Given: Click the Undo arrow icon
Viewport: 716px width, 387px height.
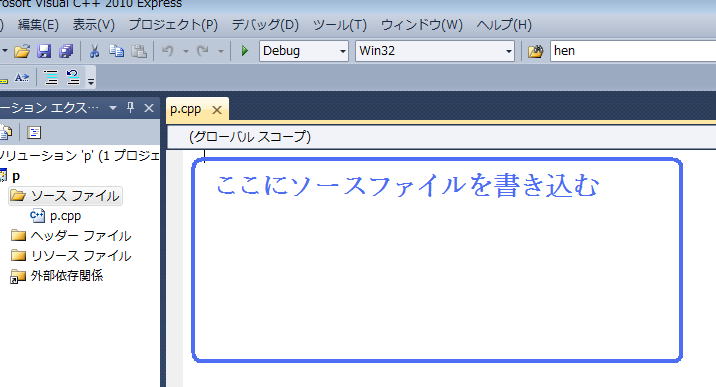Looking at the screenshot, I should pyautogui.click(x=168, y=51).
